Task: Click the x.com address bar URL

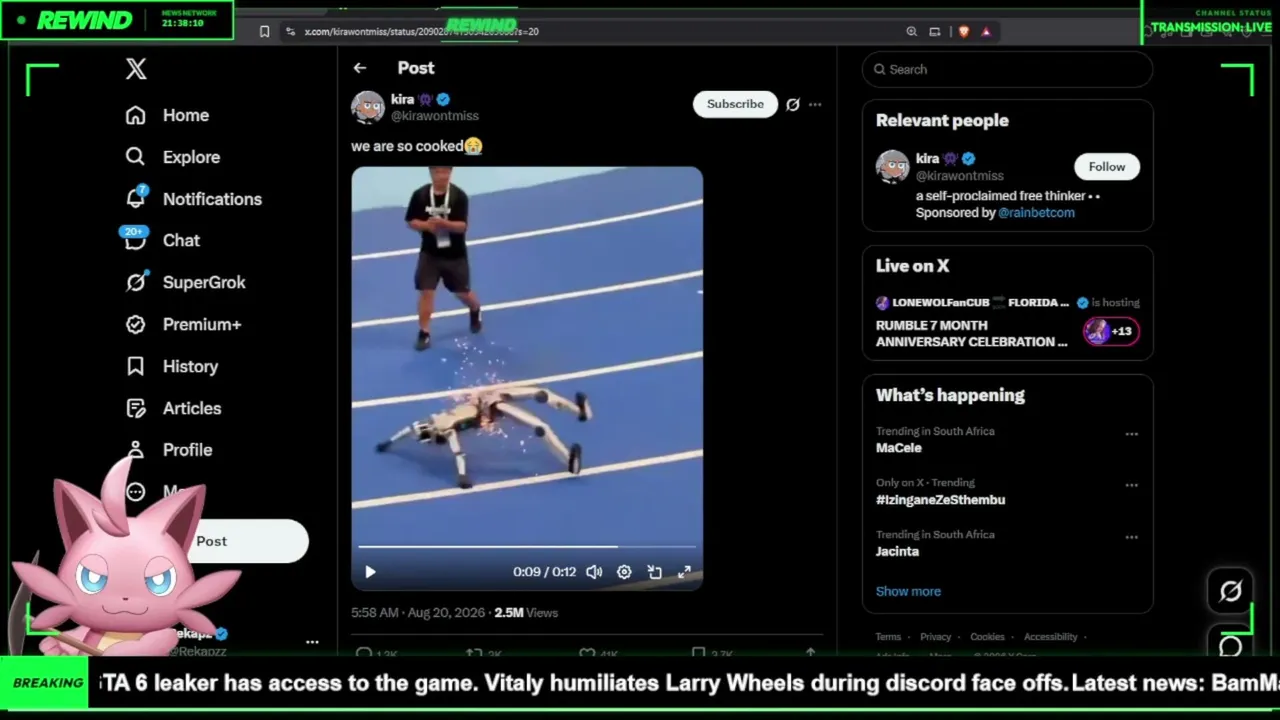Action: (x=421, y=32)
